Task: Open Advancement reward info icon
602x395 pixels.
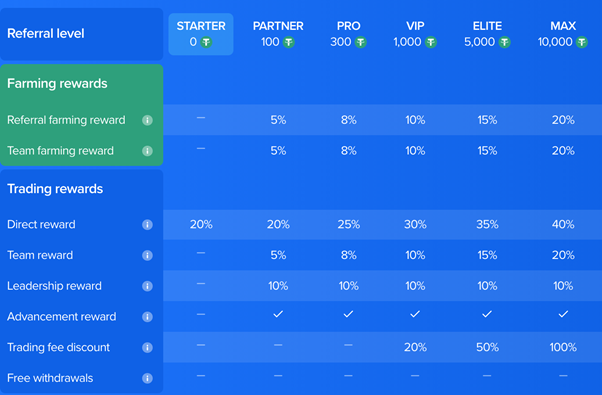Action: point(147,317)
